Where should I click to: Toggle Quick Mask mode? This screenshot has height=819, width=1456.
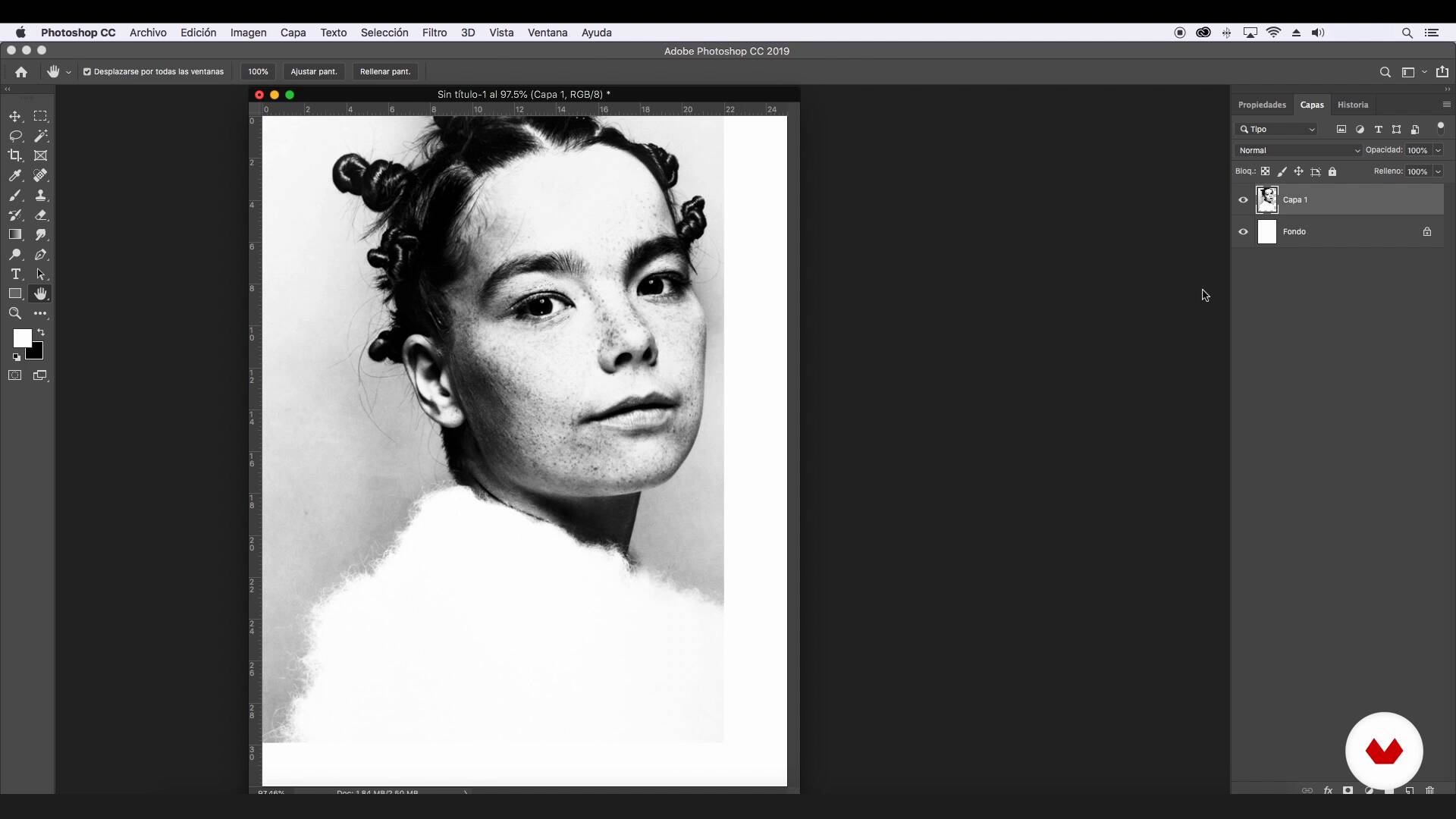coord(15,375)
